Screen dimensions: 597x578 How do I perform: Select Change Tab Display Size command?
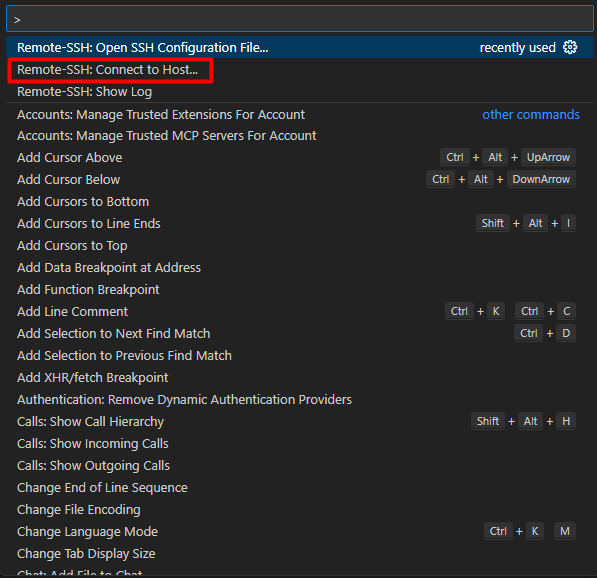pos(300,554)
